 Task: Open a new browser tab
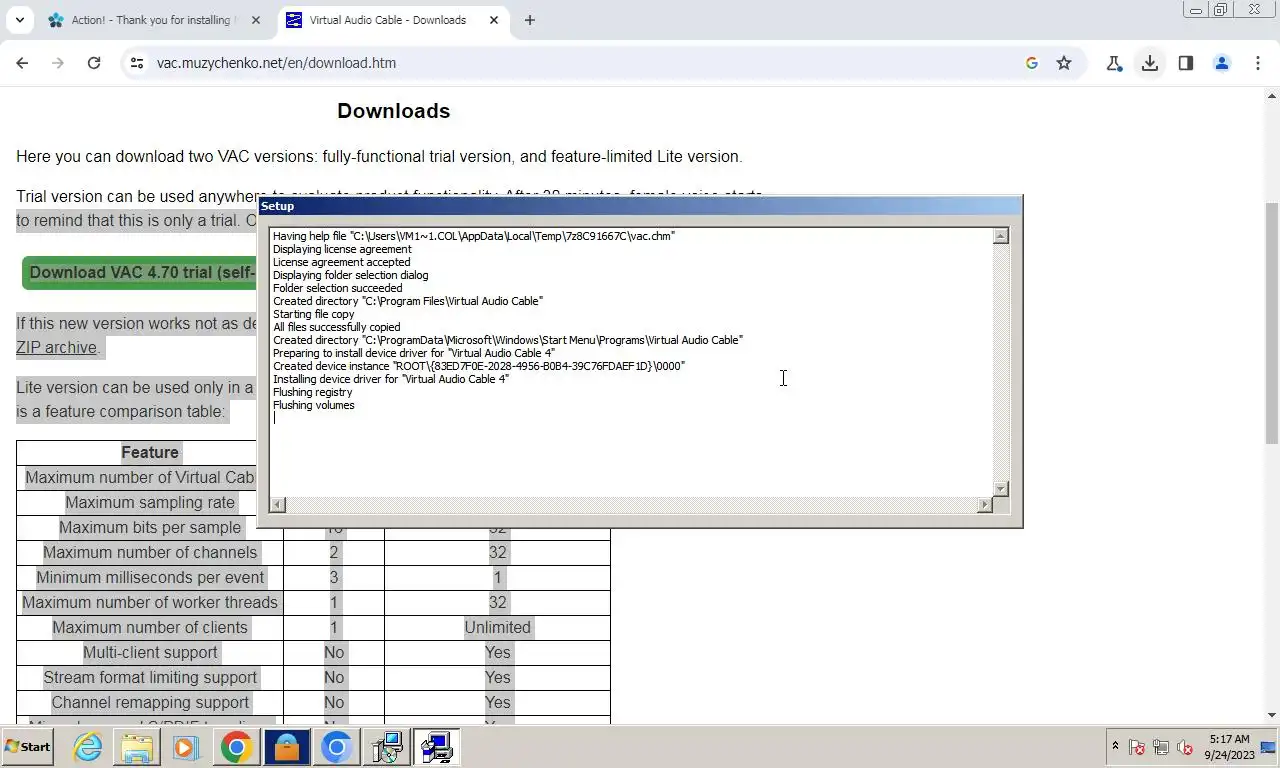(x=530, y=20)
